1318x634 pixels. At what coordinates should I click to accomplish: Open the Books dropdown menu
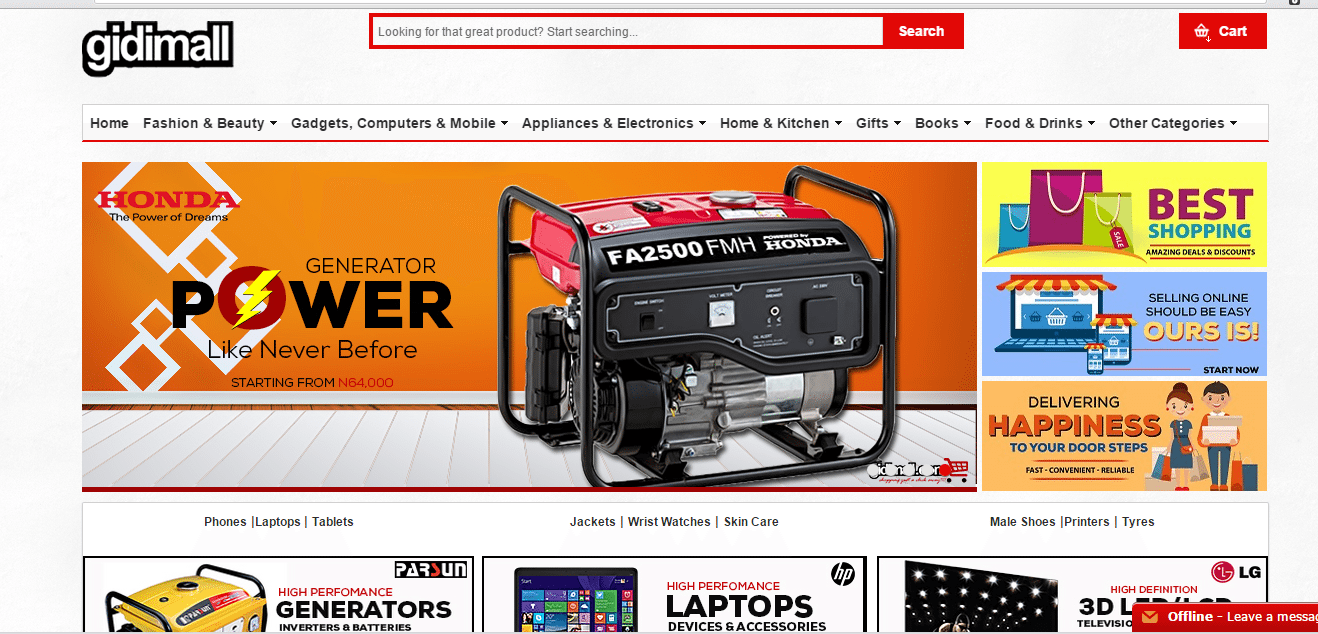point(943,123)
